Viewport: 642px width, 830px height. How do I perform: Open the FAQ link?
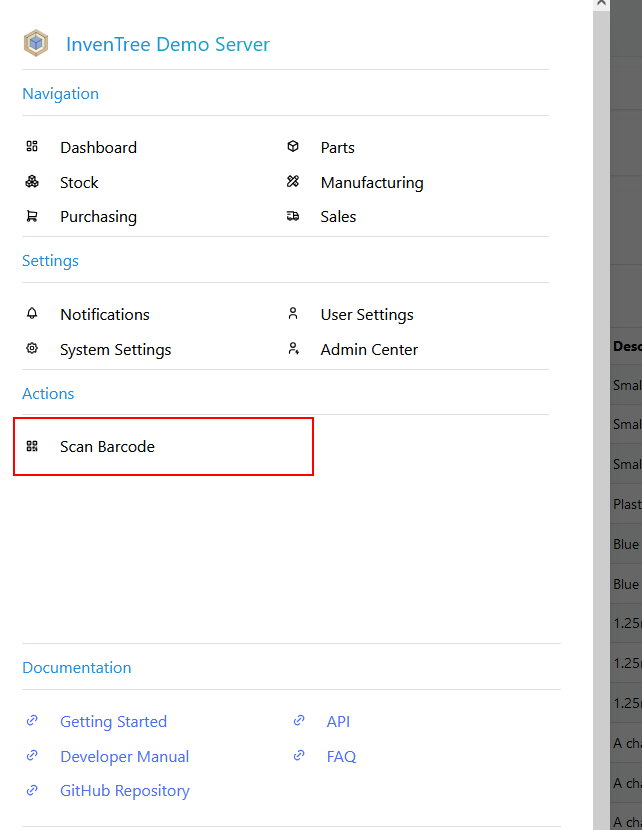pos(341,756)
